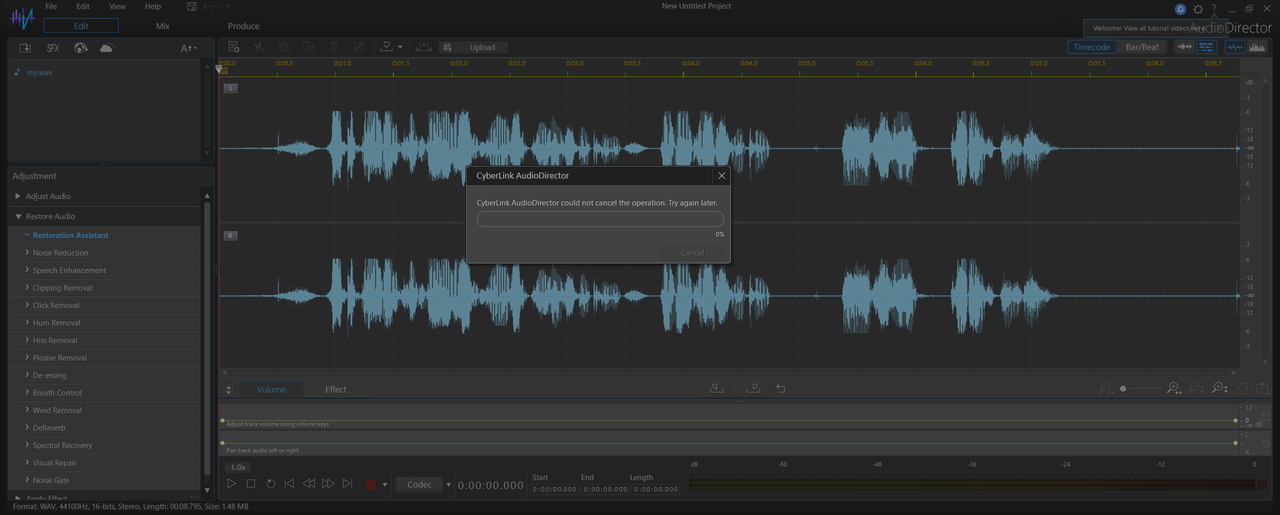1280x515 pixels.
Task: Switch to the Produce room tab
Action: click(243, 26)
